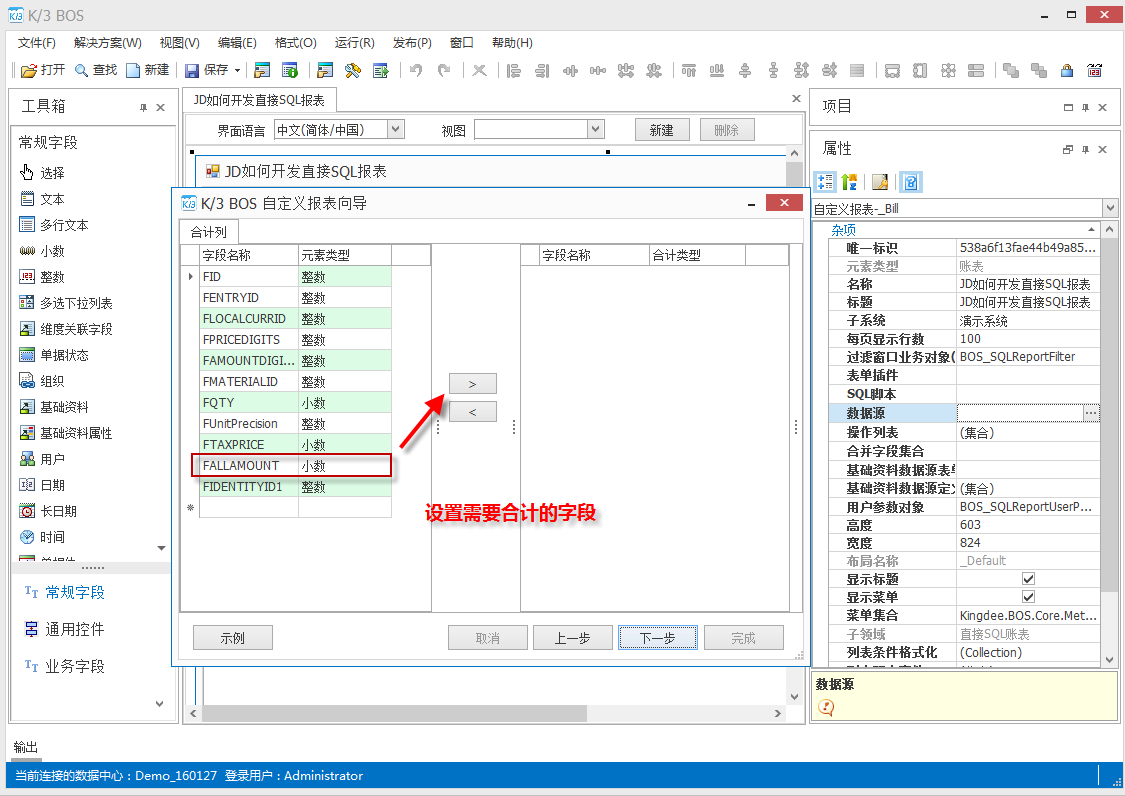Click the 查找 (Find) toolbar button
The width and height of the screenshot is (1125, 796).
(x=95, y=70)
